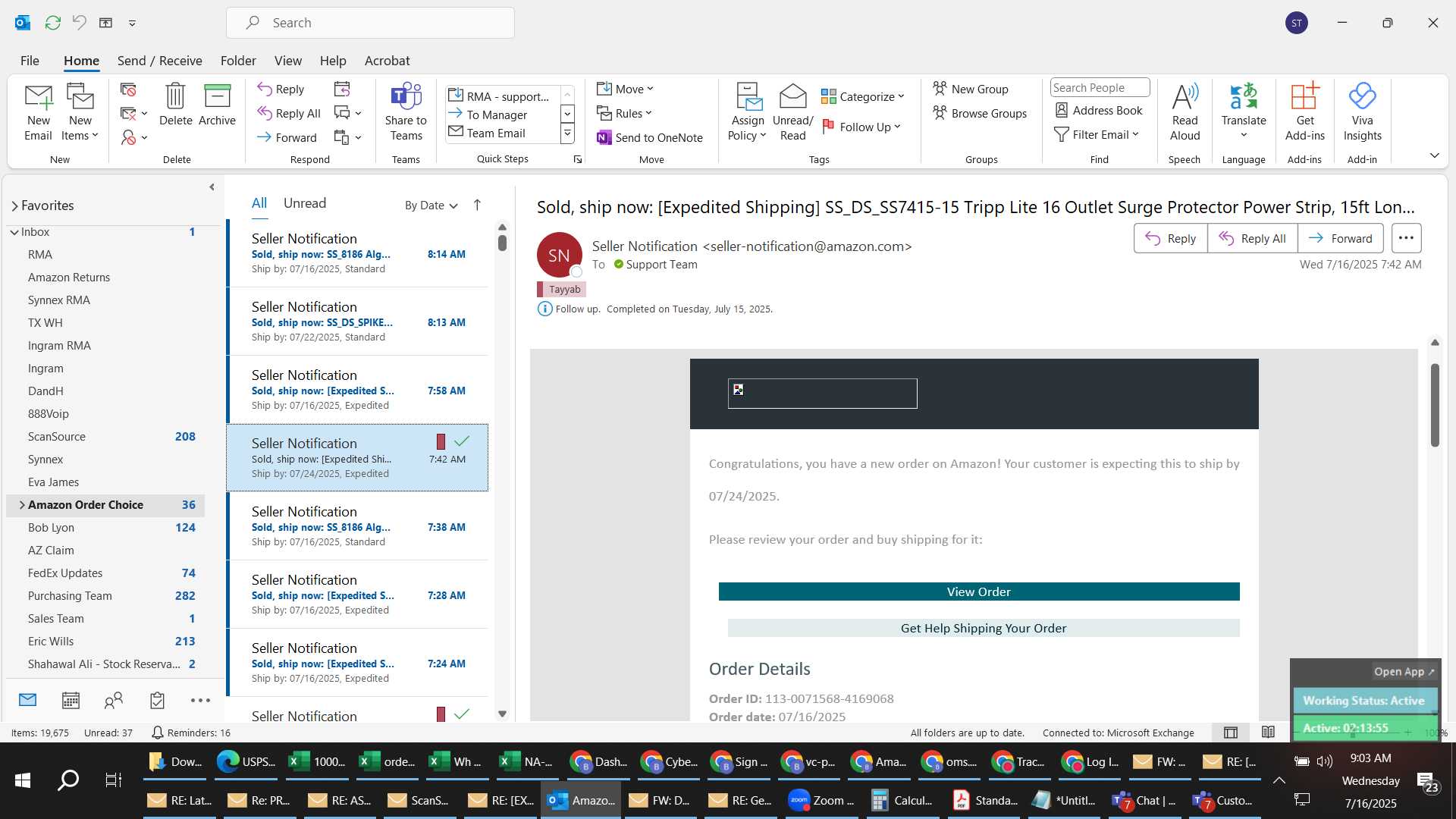Click the main Search box
Viewport: 1456px width, 819px height.
pyautogui.click(x=370, y=23)
